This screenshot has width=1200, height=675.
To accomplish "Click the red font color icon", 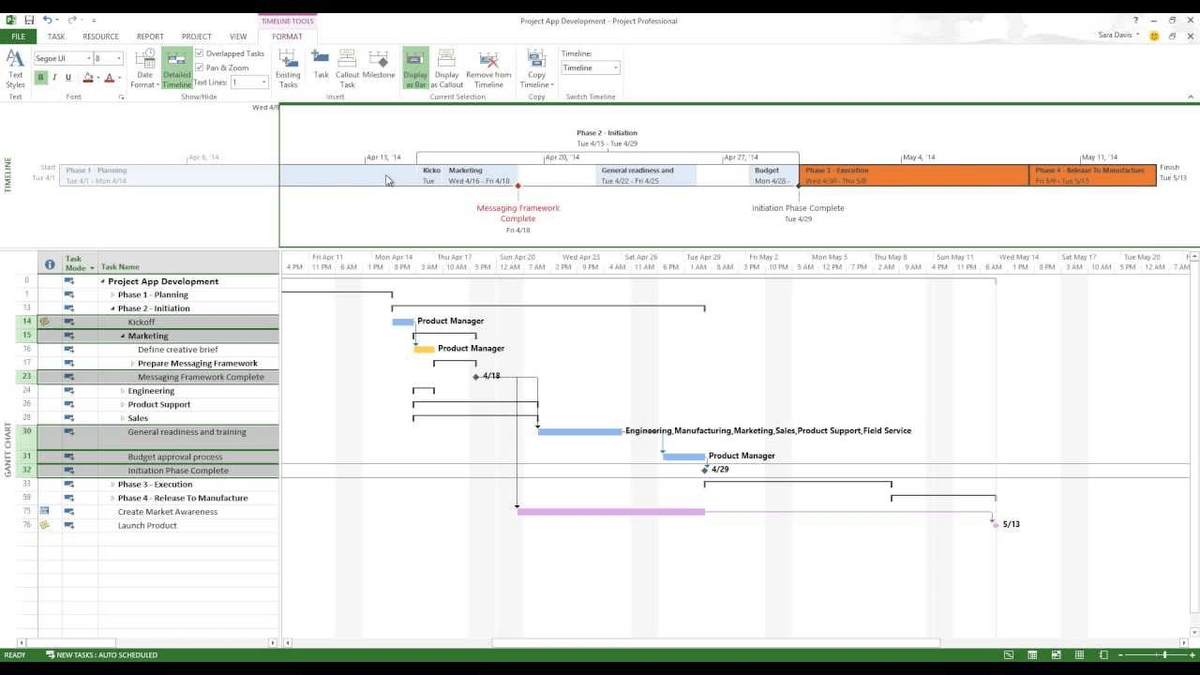I will (110, 77).
